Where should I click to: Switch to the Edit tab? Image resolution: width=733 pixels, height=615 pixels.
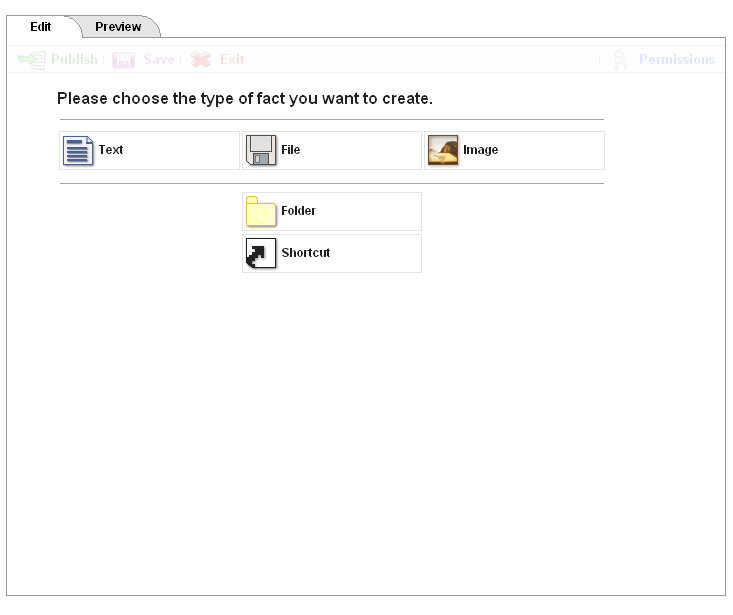click(40, 27)
